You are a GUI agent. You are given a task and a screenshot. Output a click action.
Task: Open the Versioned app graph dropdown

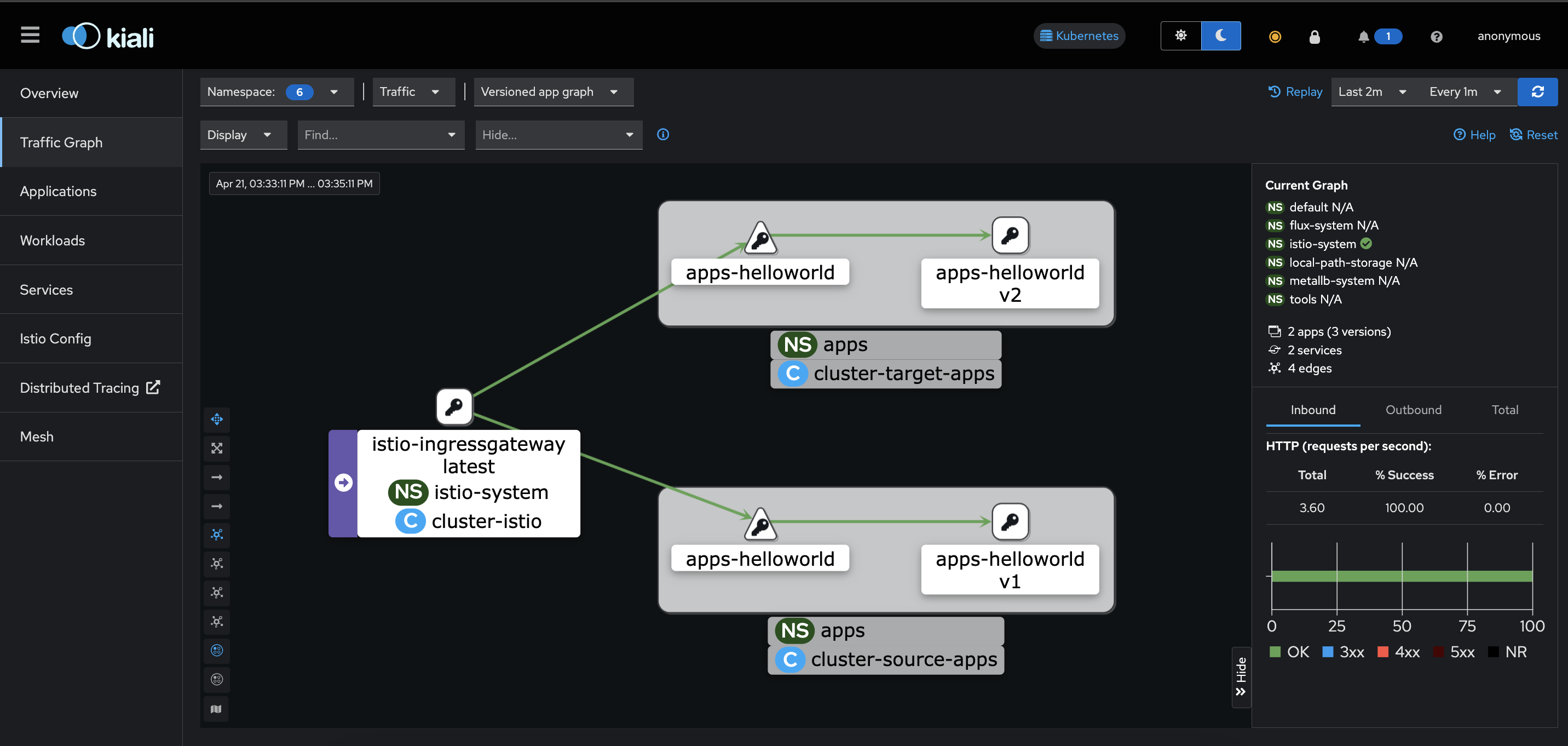tap(553, 92)
